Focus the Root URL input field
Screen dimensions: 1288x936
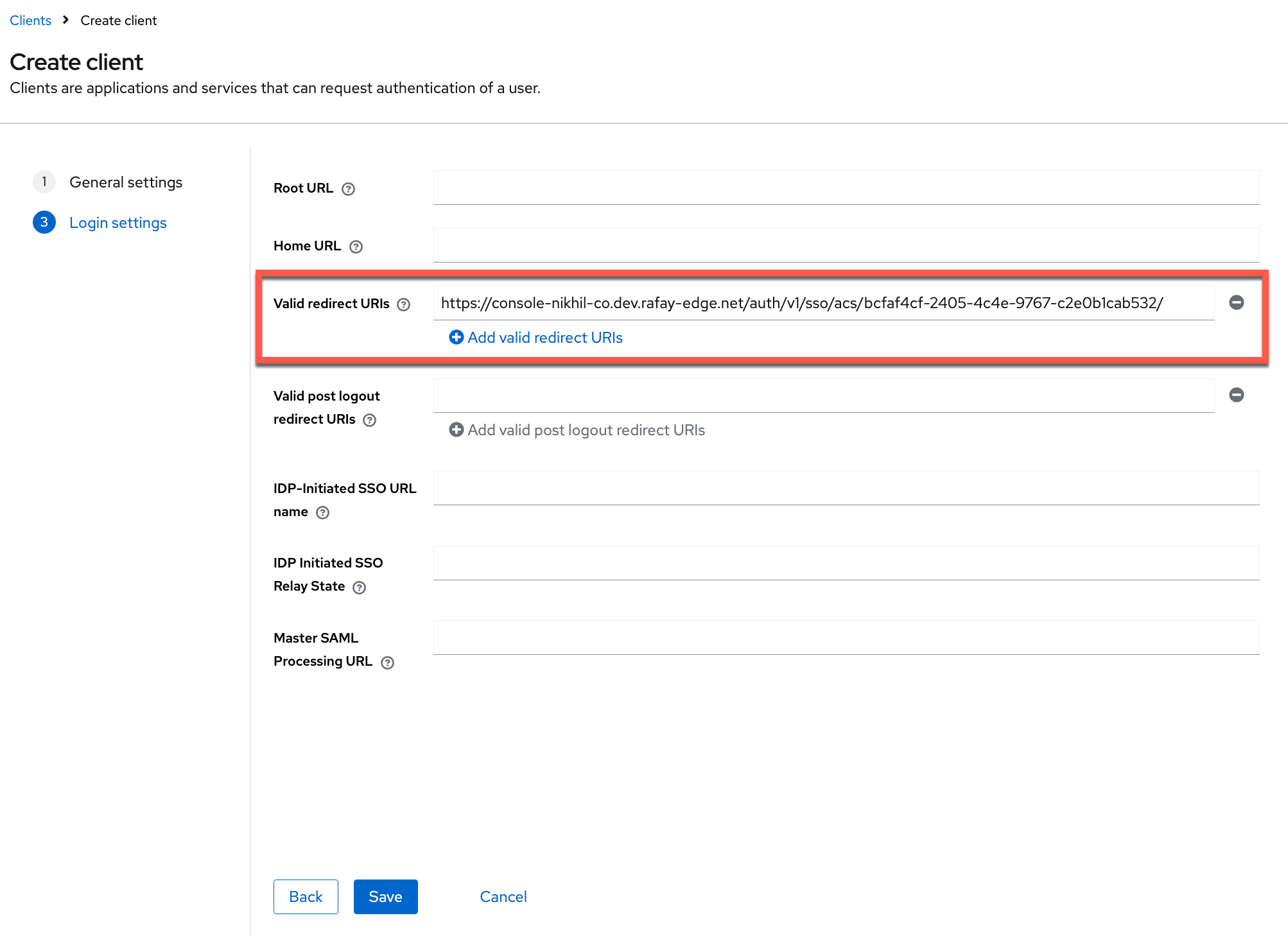click(846, 187)
